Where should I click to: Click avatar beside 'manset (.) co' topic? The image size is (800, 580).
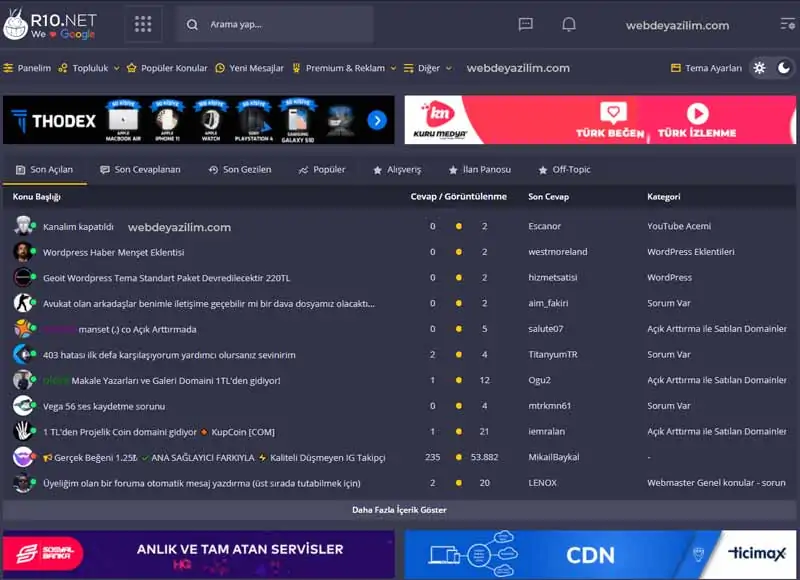coord(23,329)
